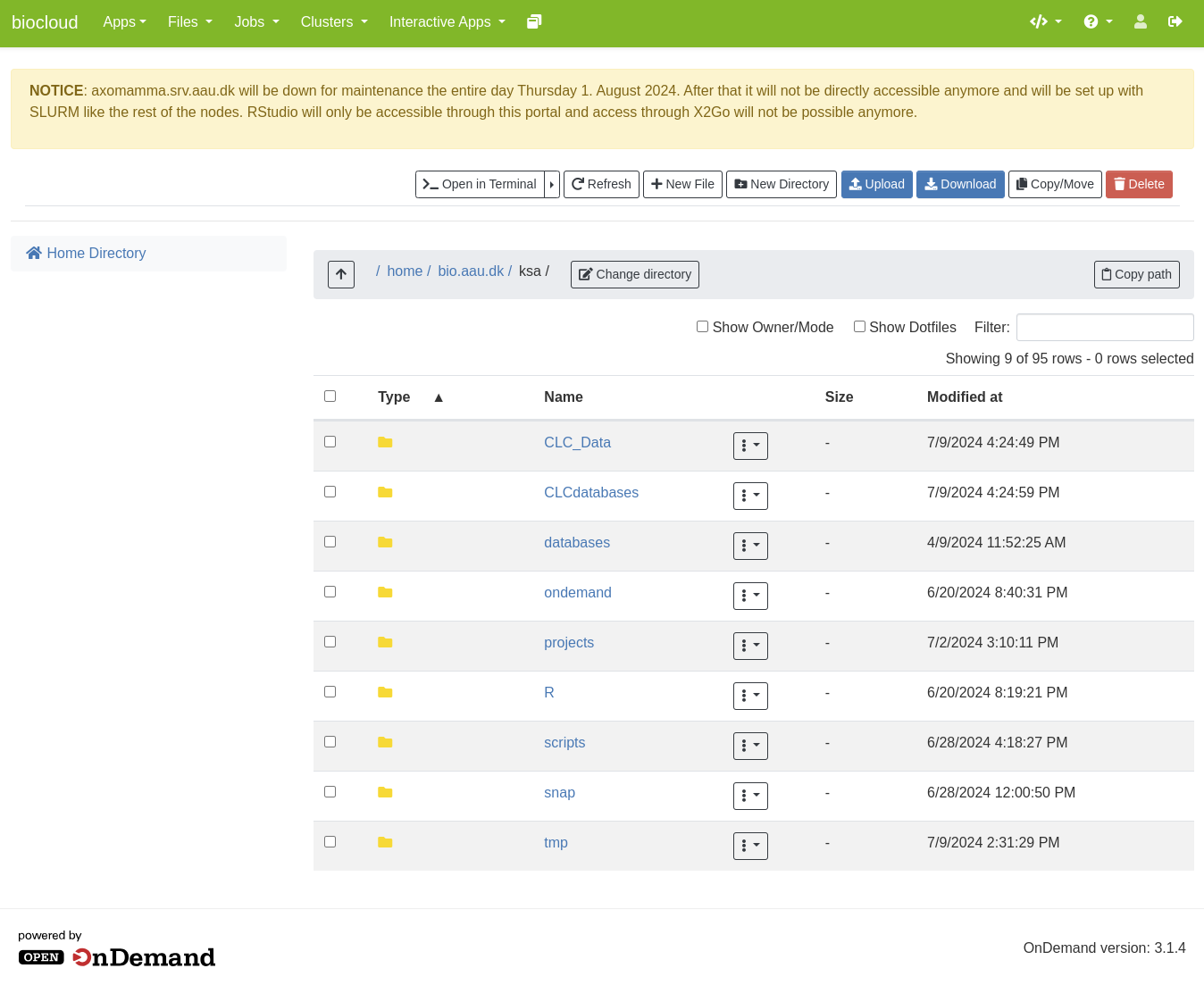This screenshot has width=1204, height=985.
Task: Click the log out icon
Action: 1175,21
